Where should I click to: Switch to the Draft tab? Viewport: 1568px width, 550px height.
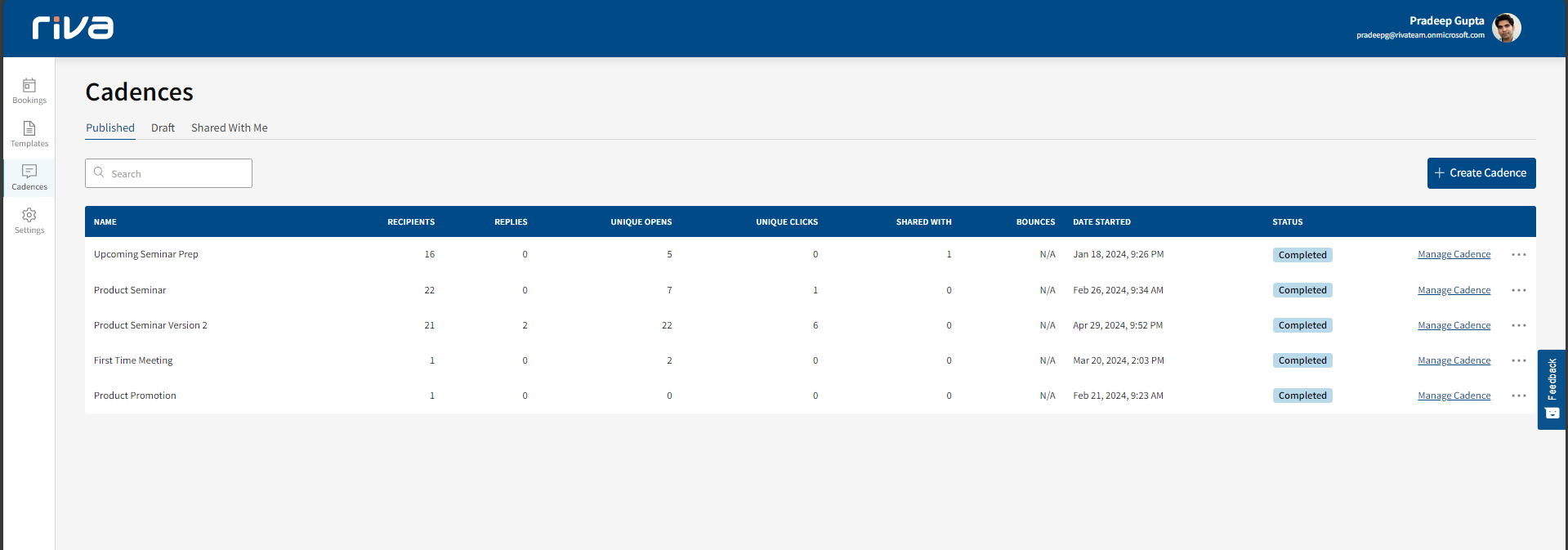click(x=163, y=127)
